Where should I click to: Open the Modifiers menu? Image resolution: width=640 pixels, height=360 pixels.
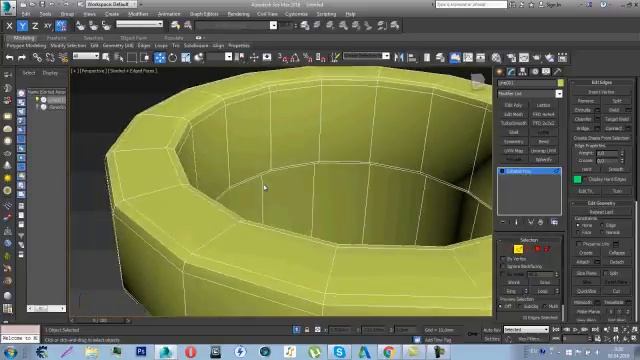(138, 14)
